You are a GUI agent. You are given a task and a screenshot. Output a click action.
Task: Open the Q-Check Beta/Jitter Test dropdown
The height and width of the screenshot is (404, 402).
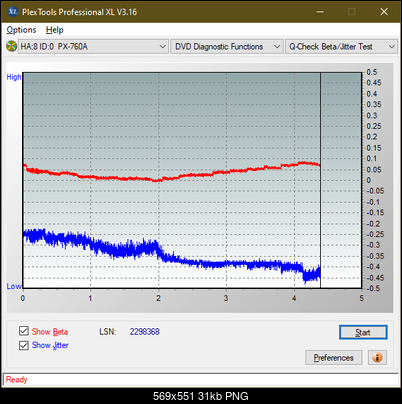click(341, 46)
